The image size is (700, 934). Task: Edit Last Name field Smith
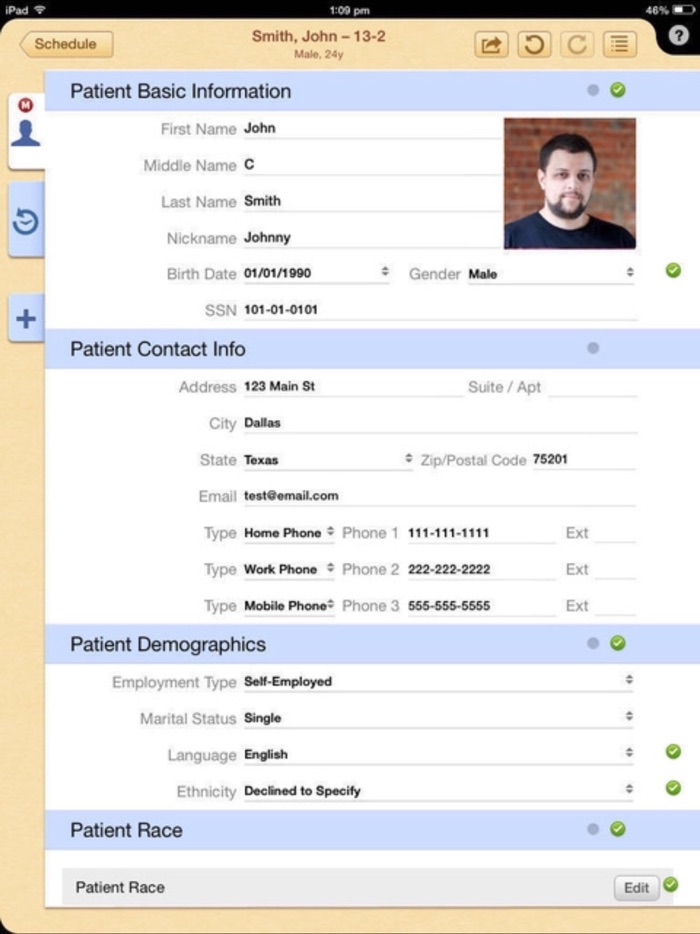(x=372, y=201)
